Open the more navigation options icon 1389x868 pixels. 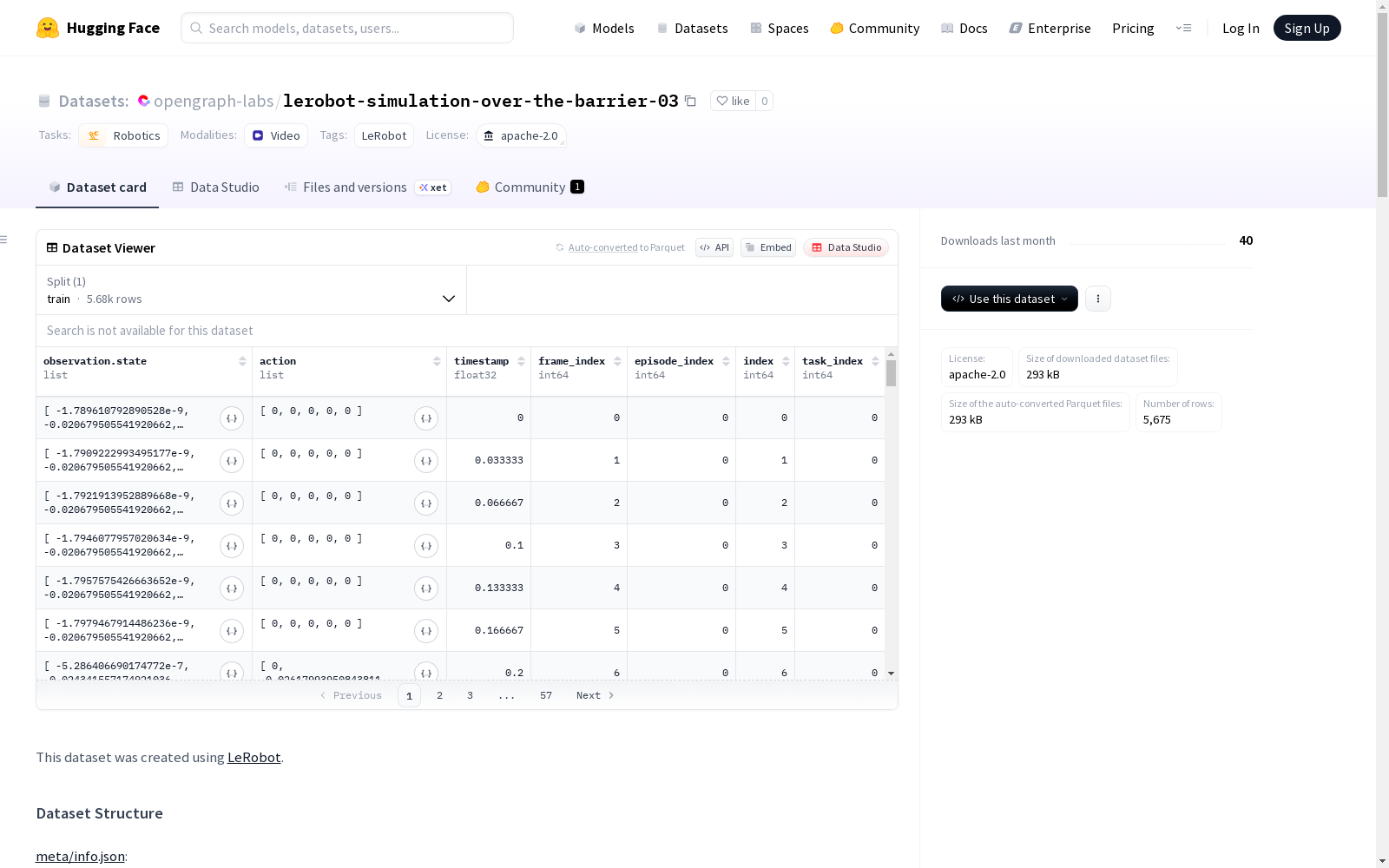pyautogui.click(x=1183, y=28)
